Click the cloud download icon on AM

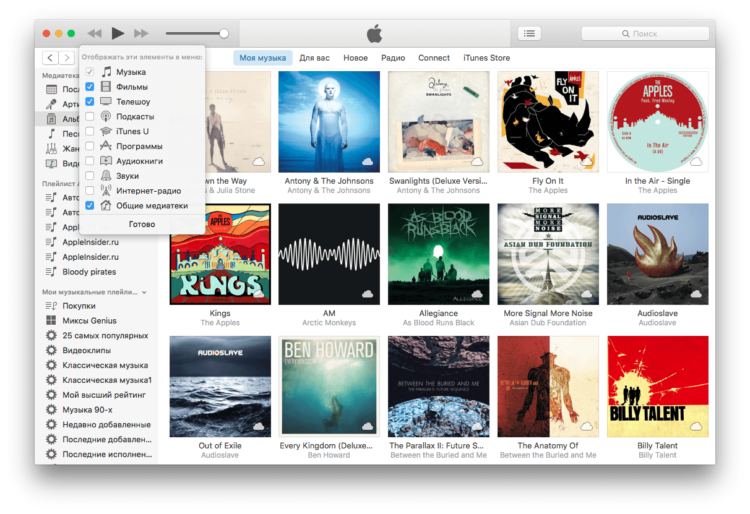tap(367, 294)
